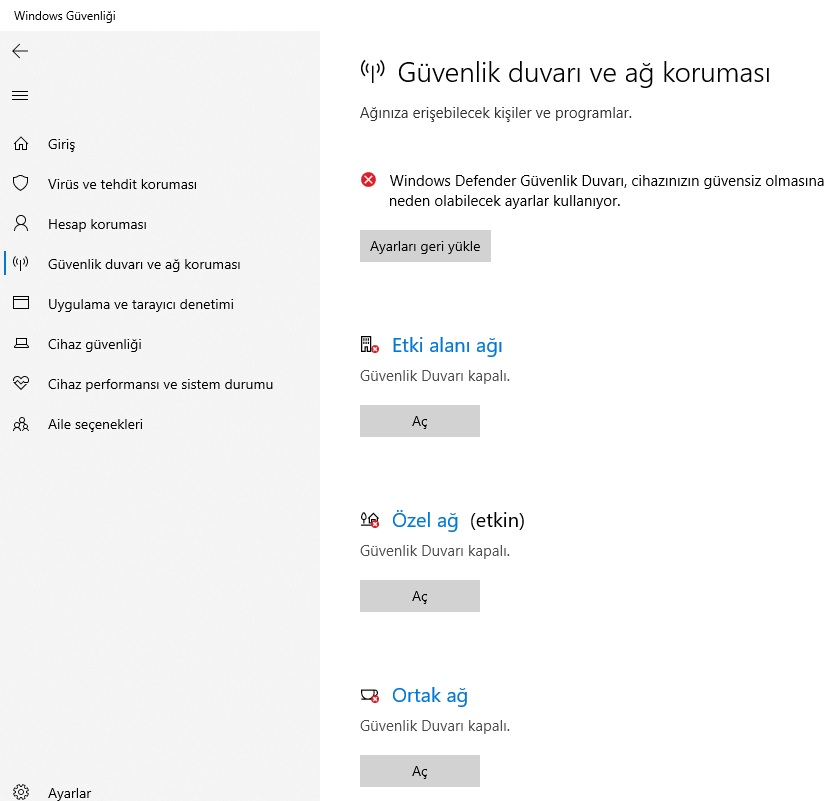Click the laptop icon for Cihaz güvenliği
The width and height of the screenshot is (839, 801).
click(21, 343)
